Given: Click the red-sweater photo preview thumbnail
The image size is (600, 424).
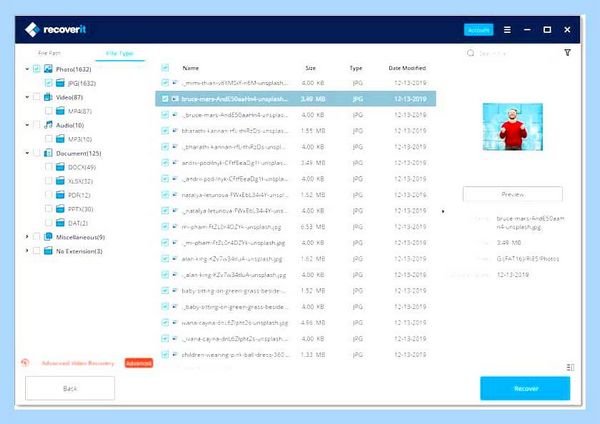Looking at the screenshot, I should click(512, 126).
